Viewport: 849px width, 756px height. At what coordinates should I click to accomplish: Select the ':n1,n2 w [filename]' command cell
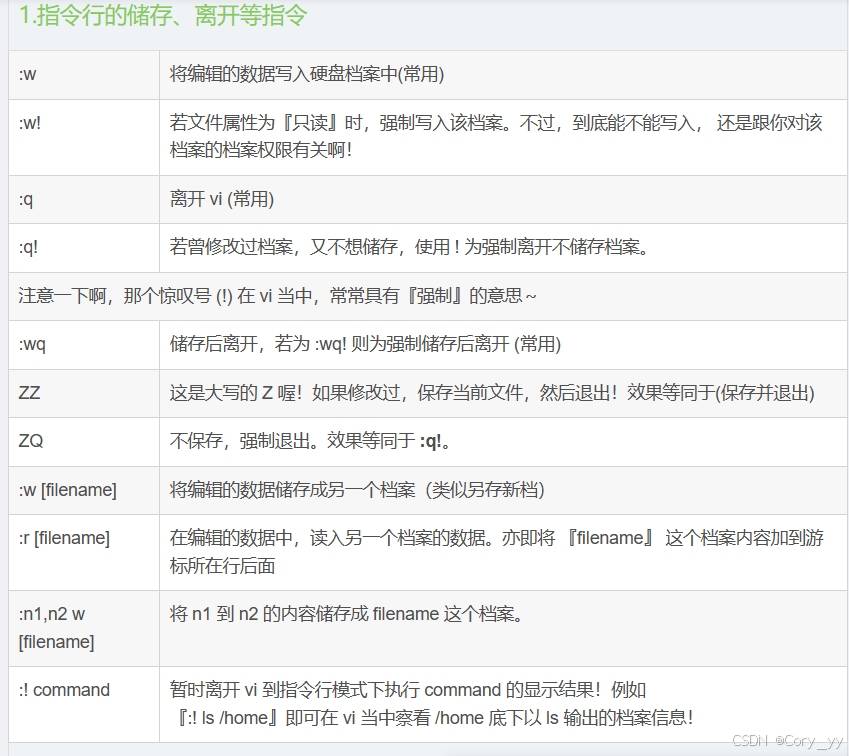(84, 628)
